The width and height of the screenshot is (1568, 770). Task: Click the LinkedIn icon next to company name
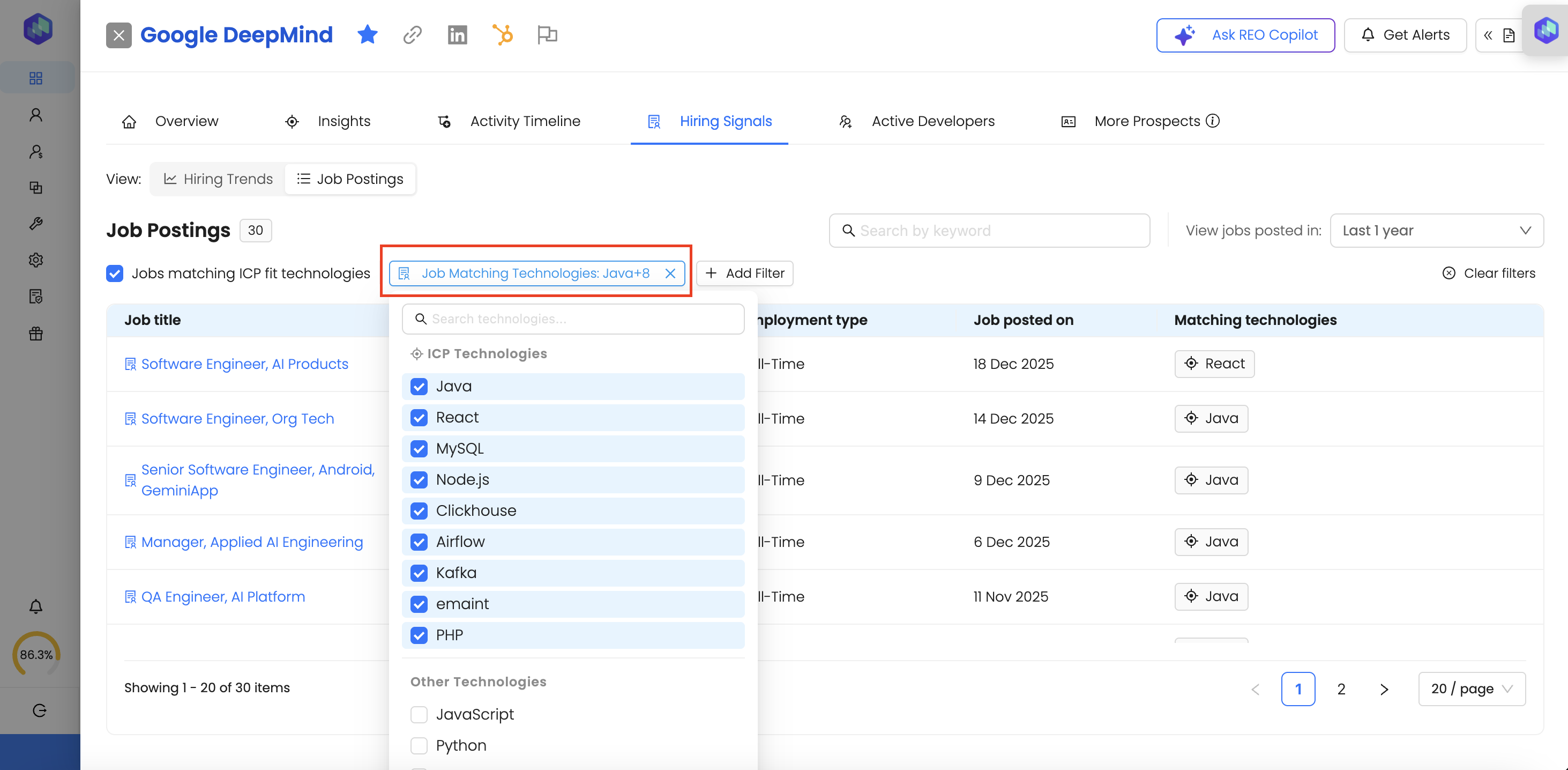pyautogui.click(x=457, y=35)
